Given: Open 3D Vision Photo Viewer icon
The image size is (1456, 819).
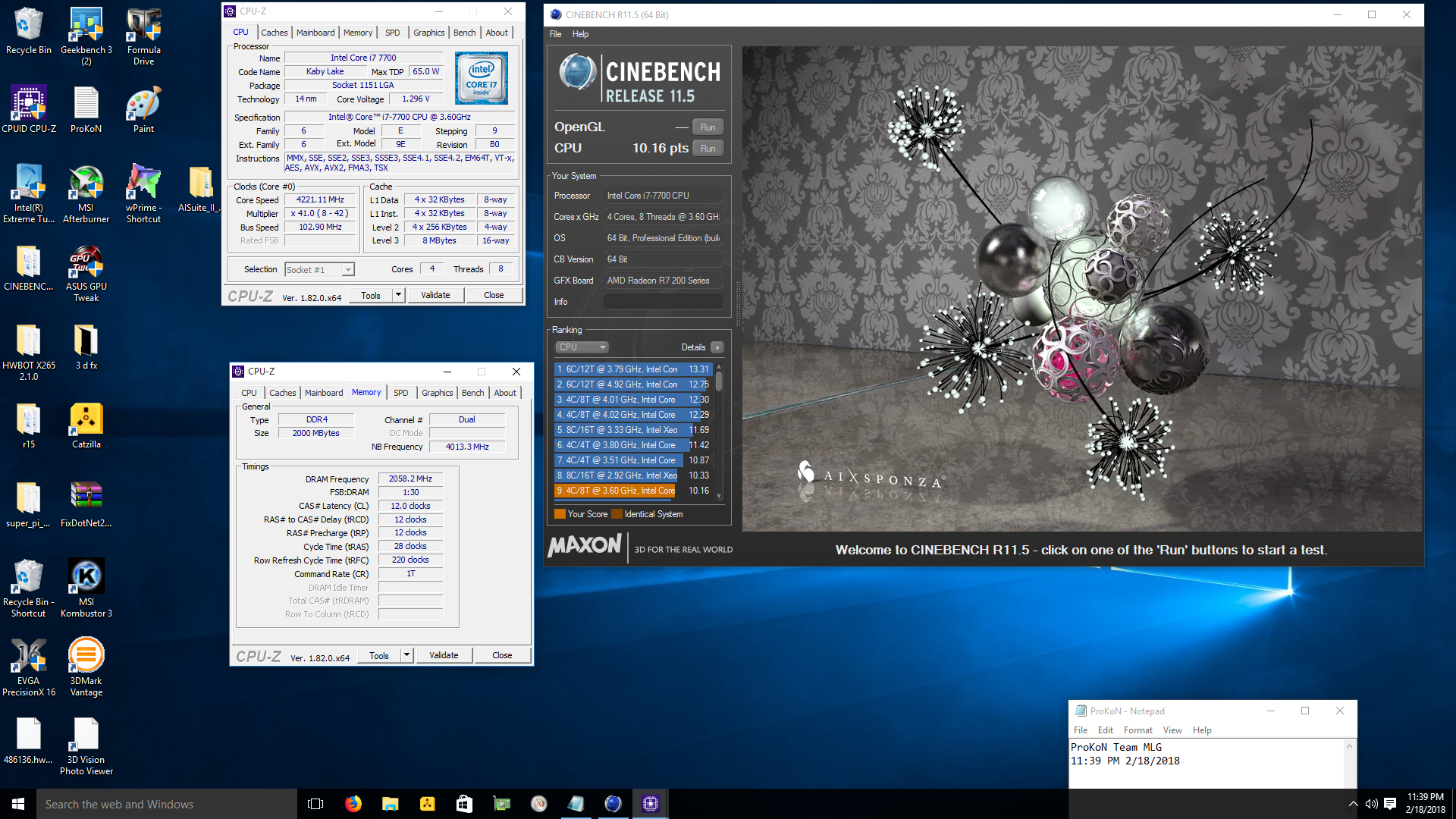Looking at the screenshot, I should coord(86,746).
